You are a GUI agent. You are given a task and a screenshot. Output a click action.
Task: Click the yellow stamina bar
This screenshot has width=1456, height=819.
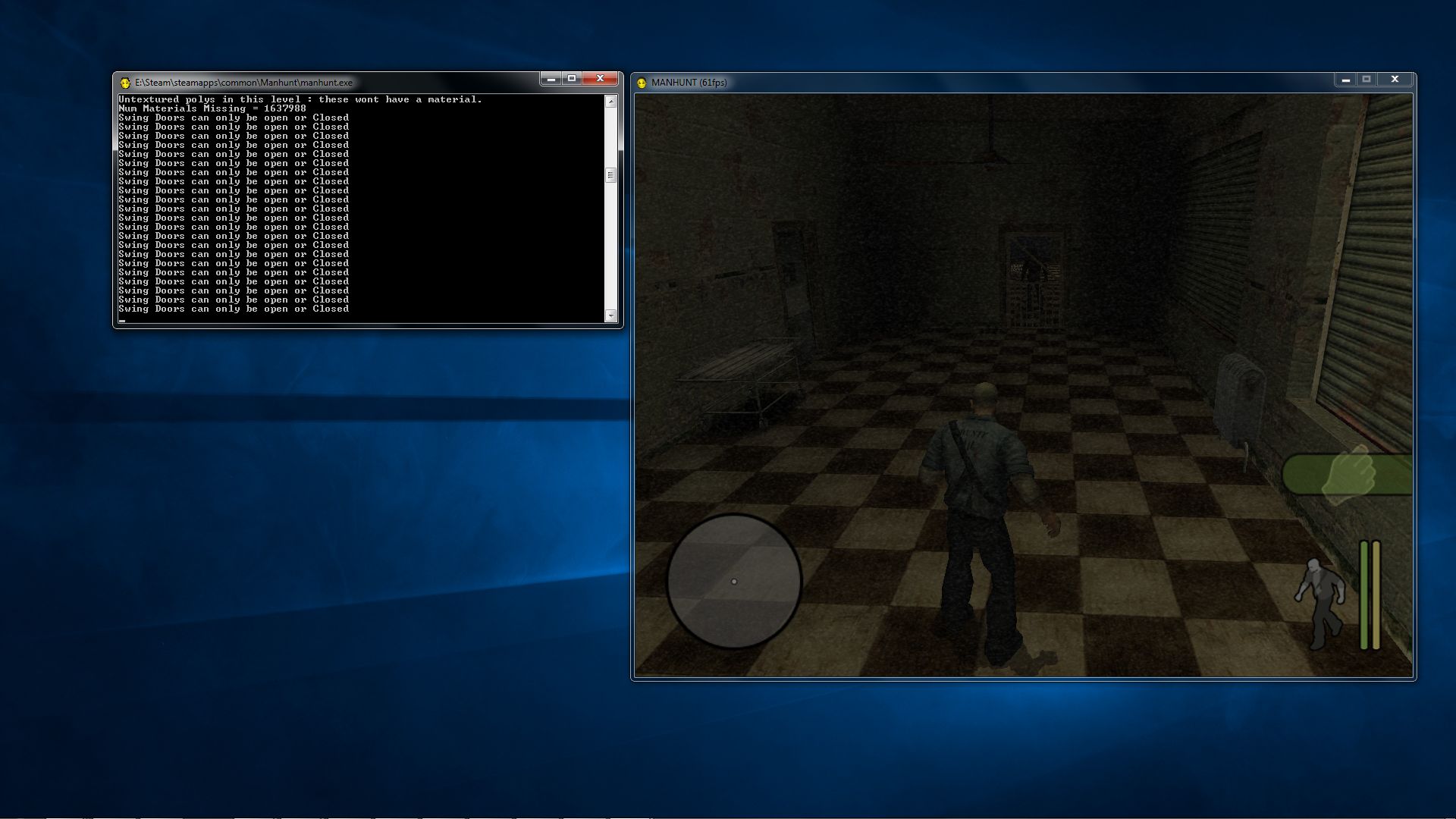pyautogui.click(x=1376, y=595)
